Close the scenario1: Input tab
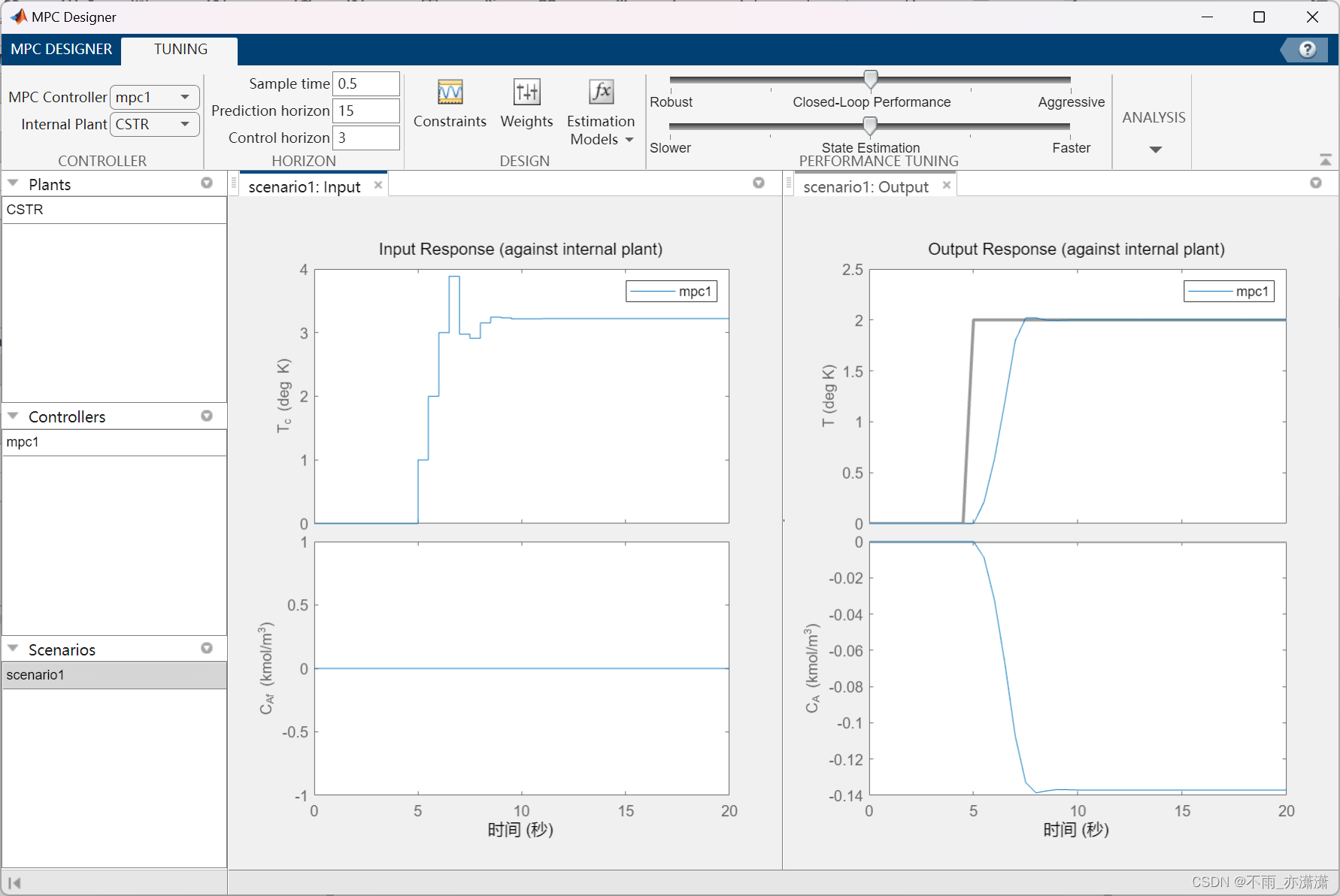 (x=378, y=185)
